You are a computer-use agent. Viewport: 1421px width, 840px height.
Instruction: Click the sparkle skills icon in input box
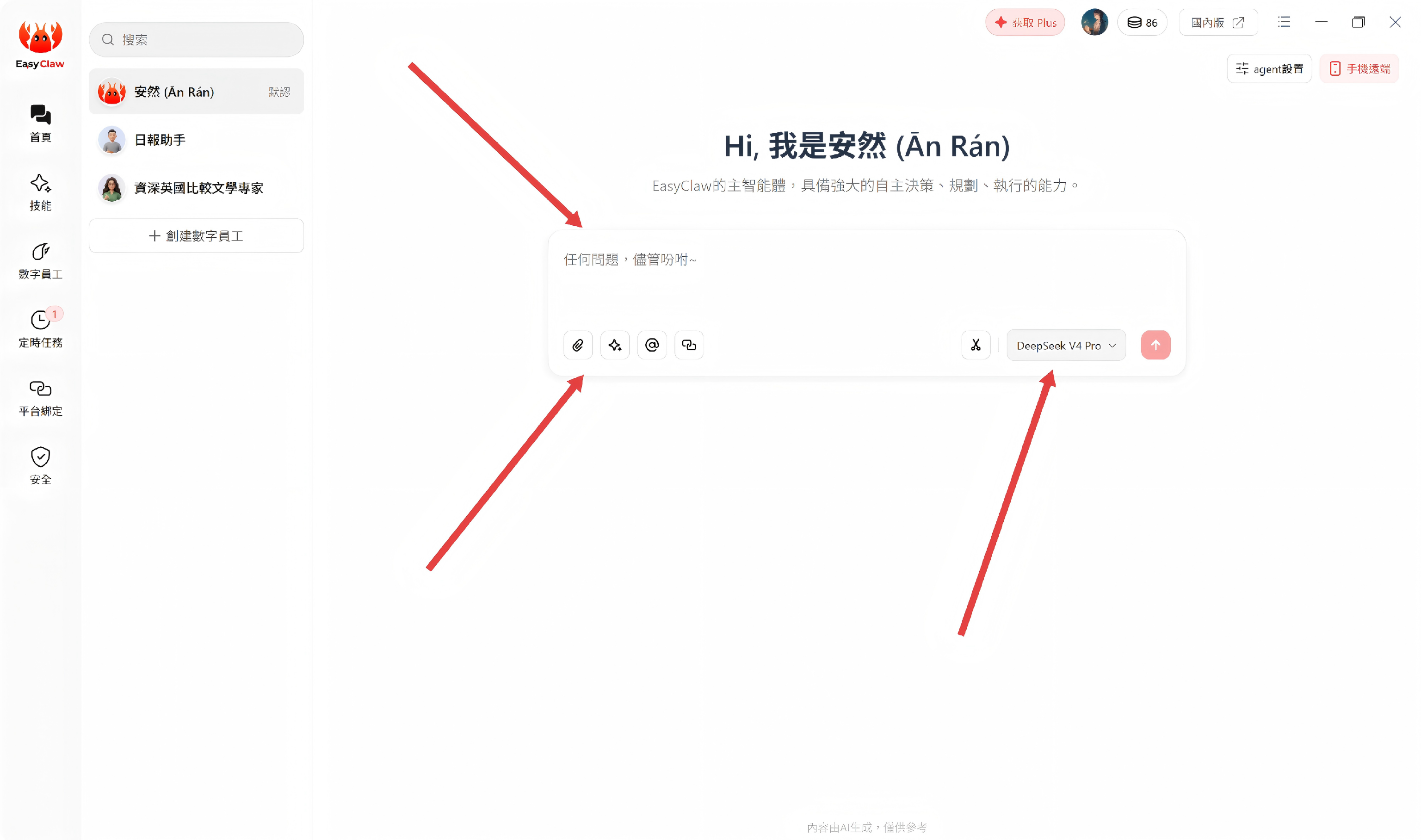[x=615, y=345]
